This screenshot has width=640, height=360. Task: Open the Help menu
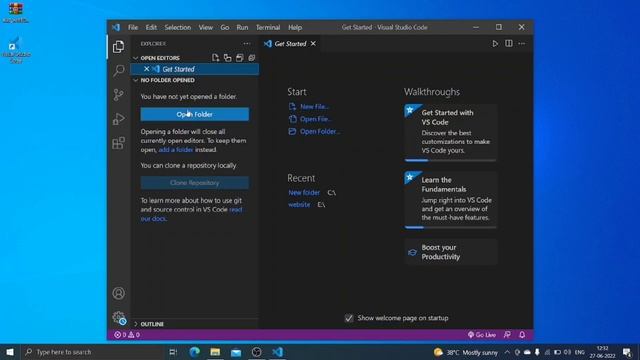[295, 27]
